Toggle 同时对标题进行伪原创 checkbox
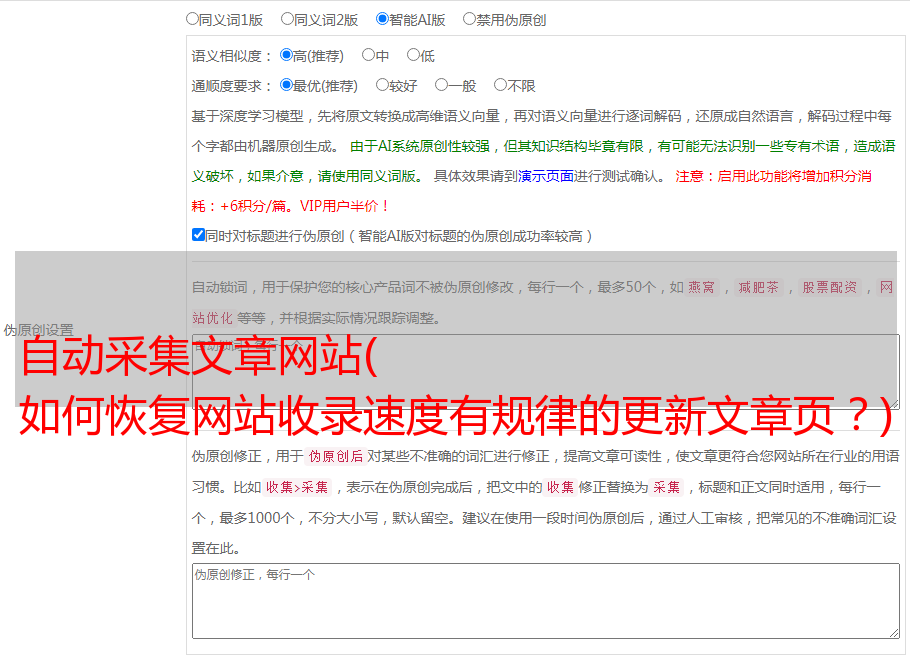911x658 pixels. tap(198, 235)
